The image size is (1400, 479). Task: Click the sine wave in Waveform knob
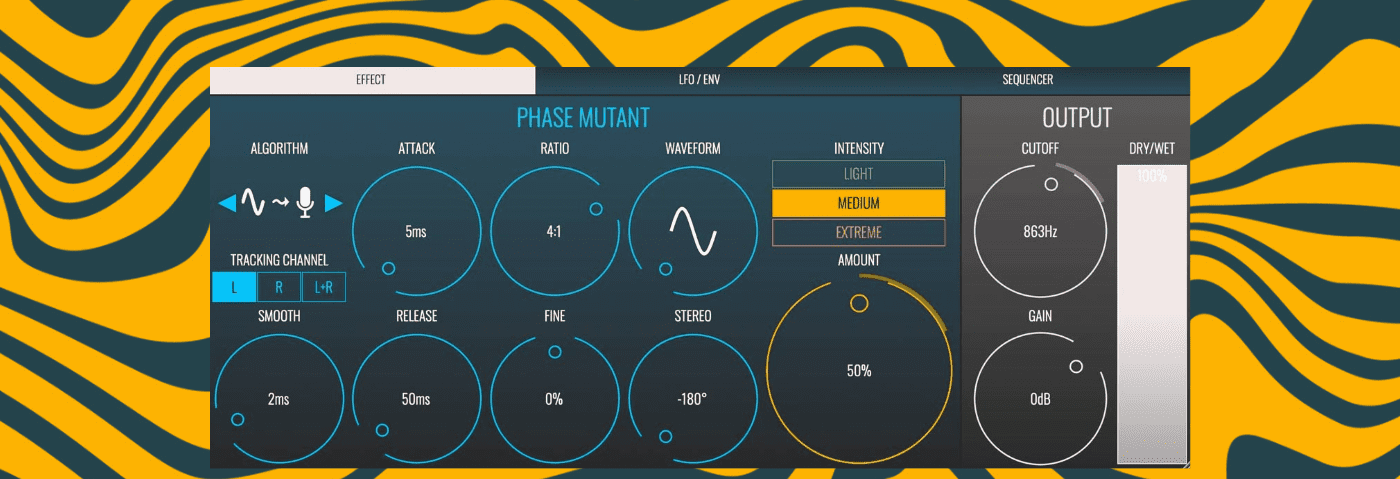[x=693, y=232]
